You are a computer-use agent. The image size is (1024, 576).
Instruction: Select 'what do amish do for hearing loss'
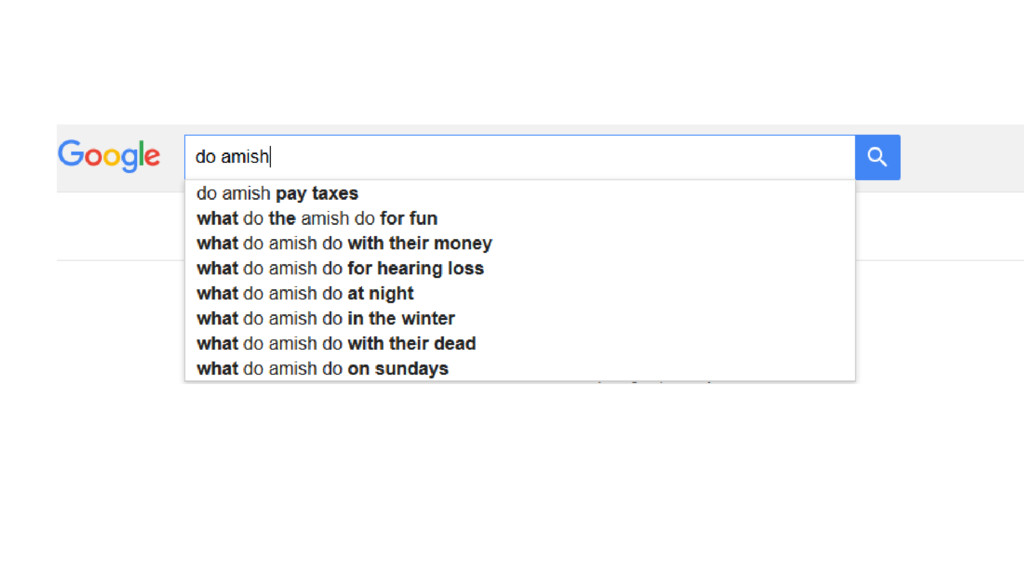(x=520, y=268)
